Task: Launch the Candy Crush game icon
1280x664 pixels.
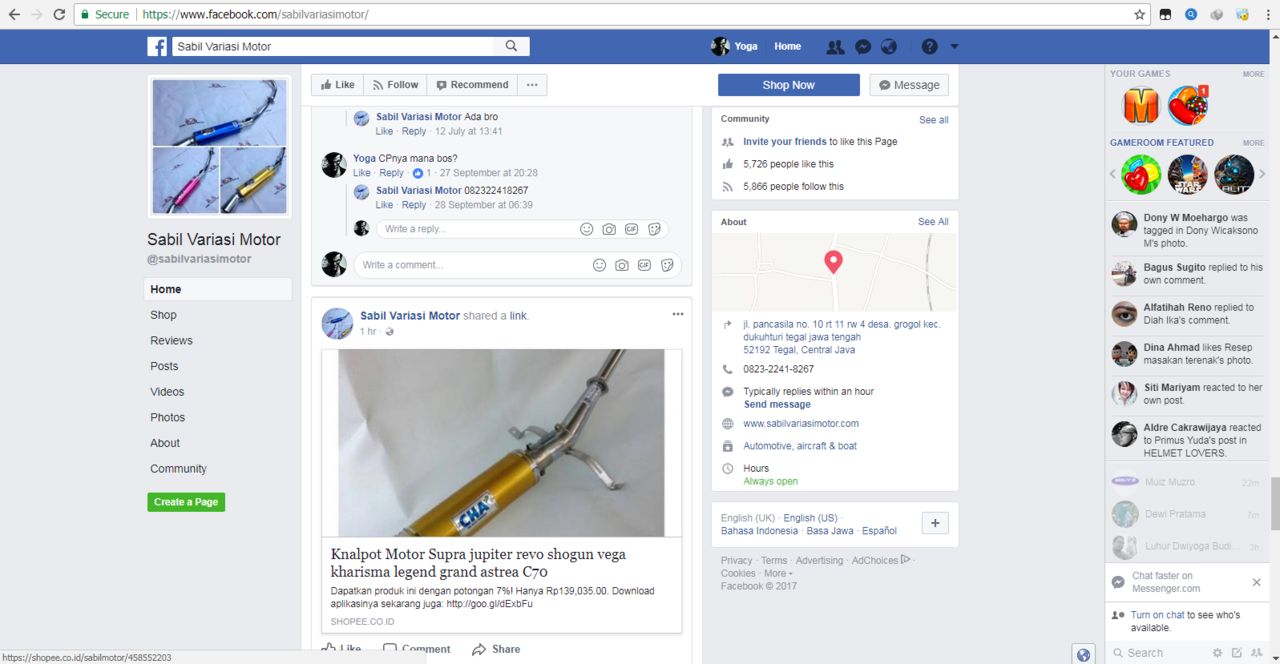Action: pos(1188,105)
